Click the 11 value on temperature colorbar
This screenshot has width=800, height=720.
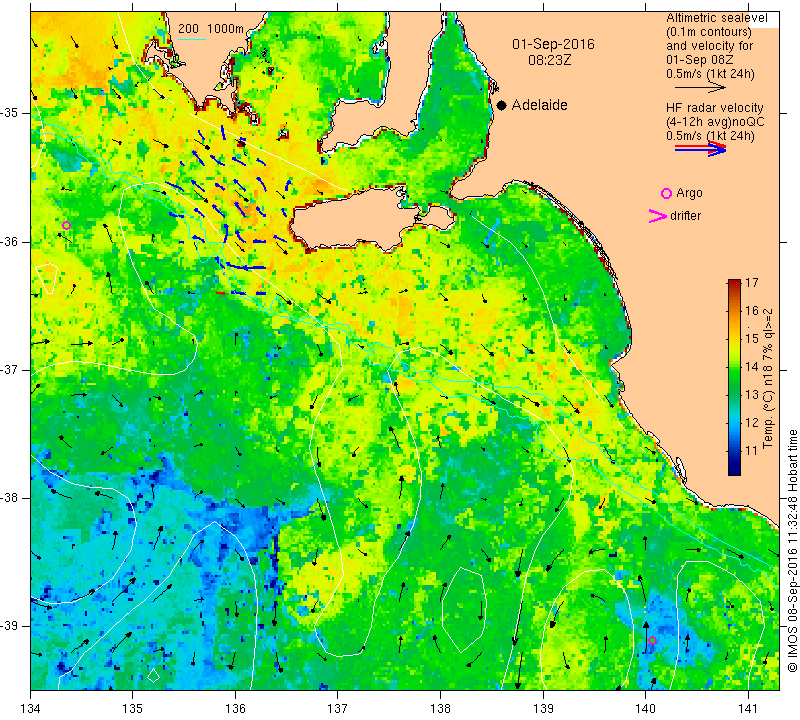(752, 451)
